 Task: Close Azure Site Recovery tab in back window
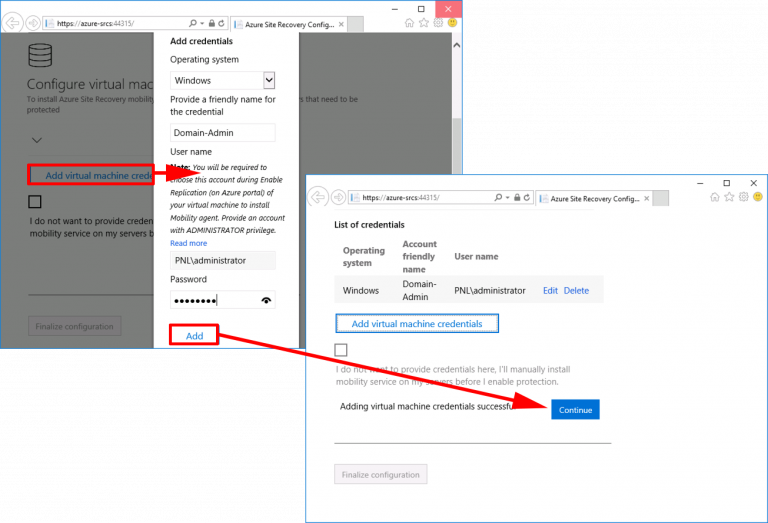[x=341, y=24]
